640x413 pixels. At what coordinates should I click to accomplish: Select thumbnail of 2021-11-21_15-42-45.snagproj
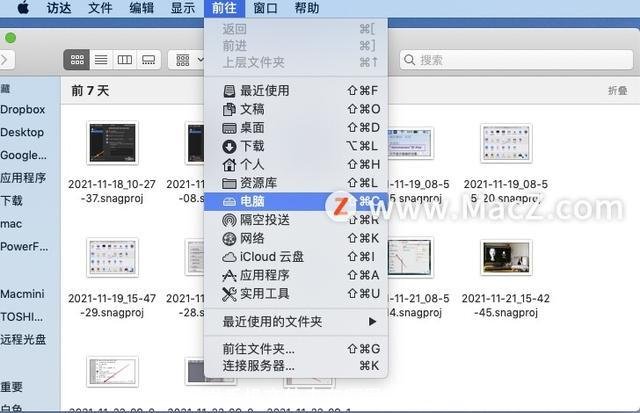click(x=506, y=257)
